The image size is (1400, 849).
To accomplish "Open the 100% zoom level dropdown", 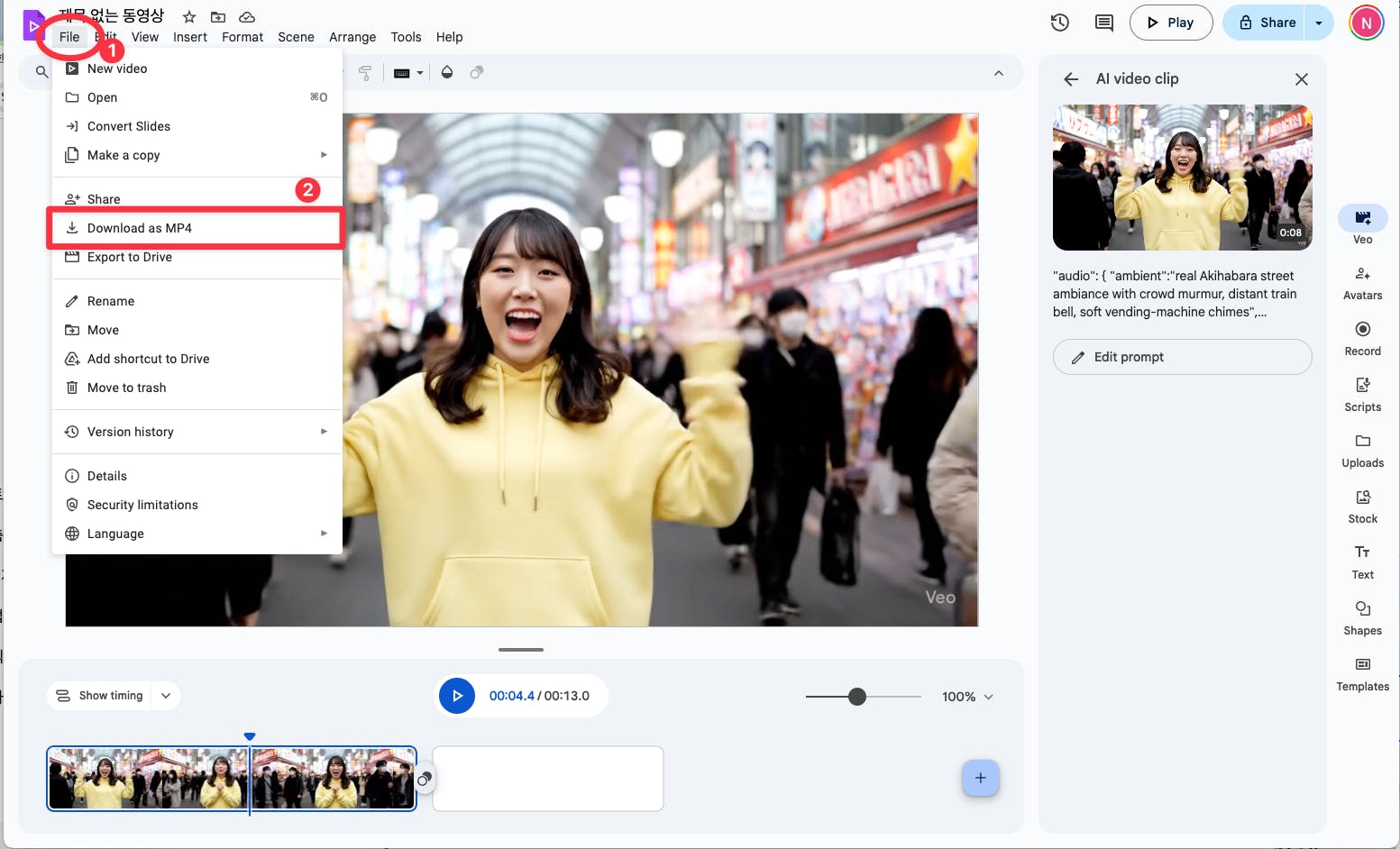I will [x=966, y=696].
